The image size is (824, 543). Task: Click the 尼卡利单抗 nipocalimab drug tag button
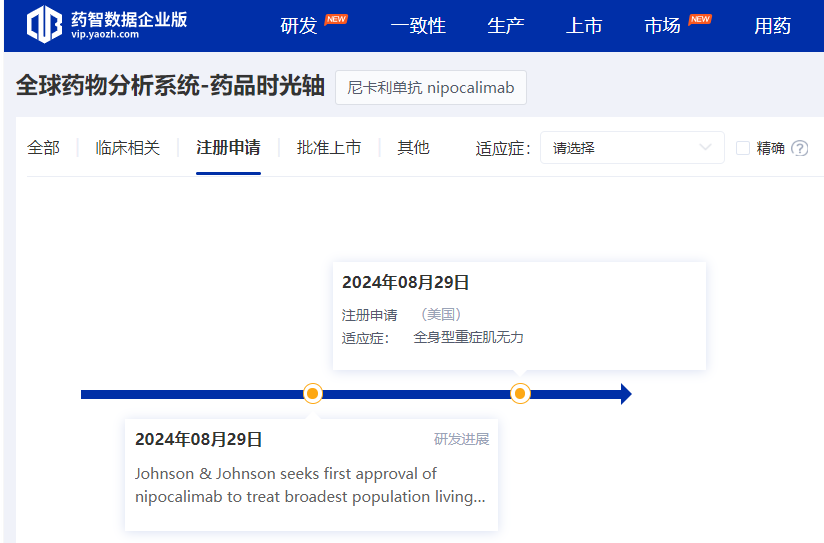[x=430, y=88]
